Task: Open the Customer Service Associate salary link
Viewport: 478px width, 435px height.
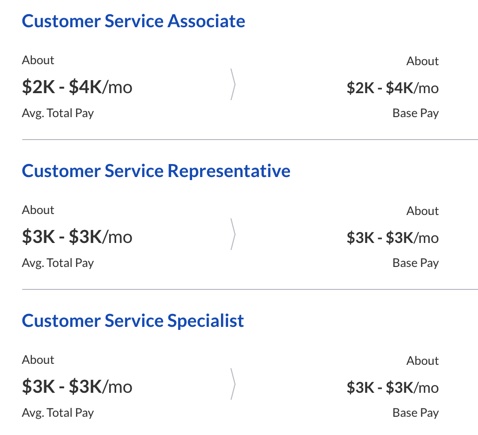Action: coord(133,21)
